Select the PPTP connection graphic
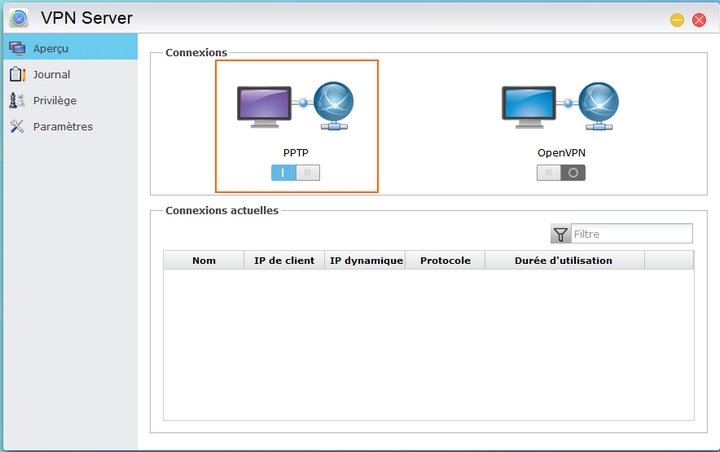720x452 pixels. pyautogui.click(x=296, y=106)
